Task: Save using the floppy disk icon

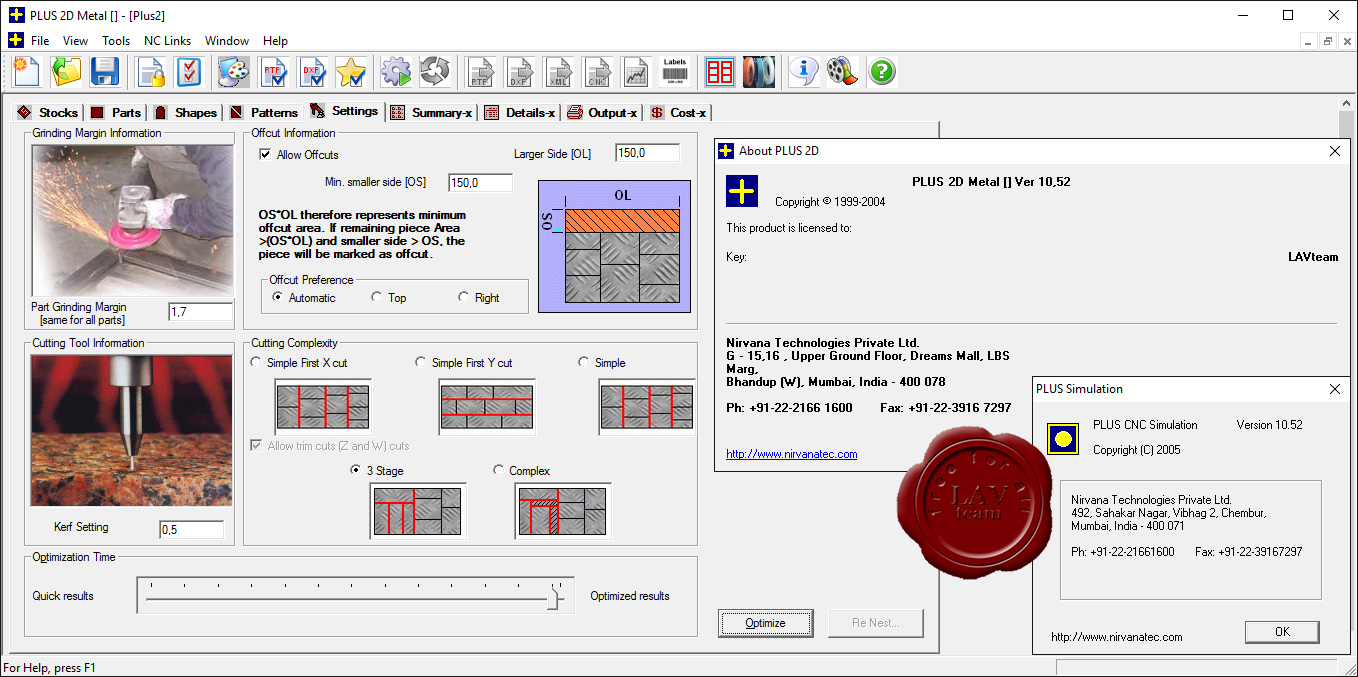Action: pos(105,71)
